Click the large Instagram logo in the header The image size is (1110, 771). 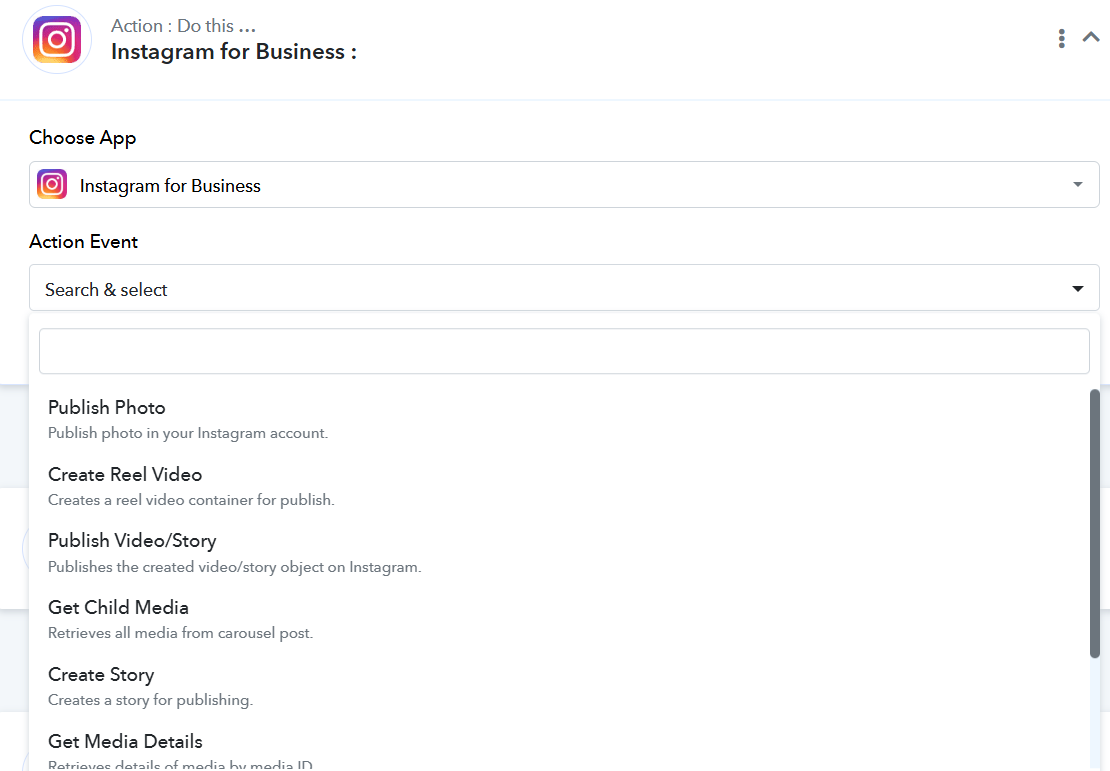tap(57, 40)
